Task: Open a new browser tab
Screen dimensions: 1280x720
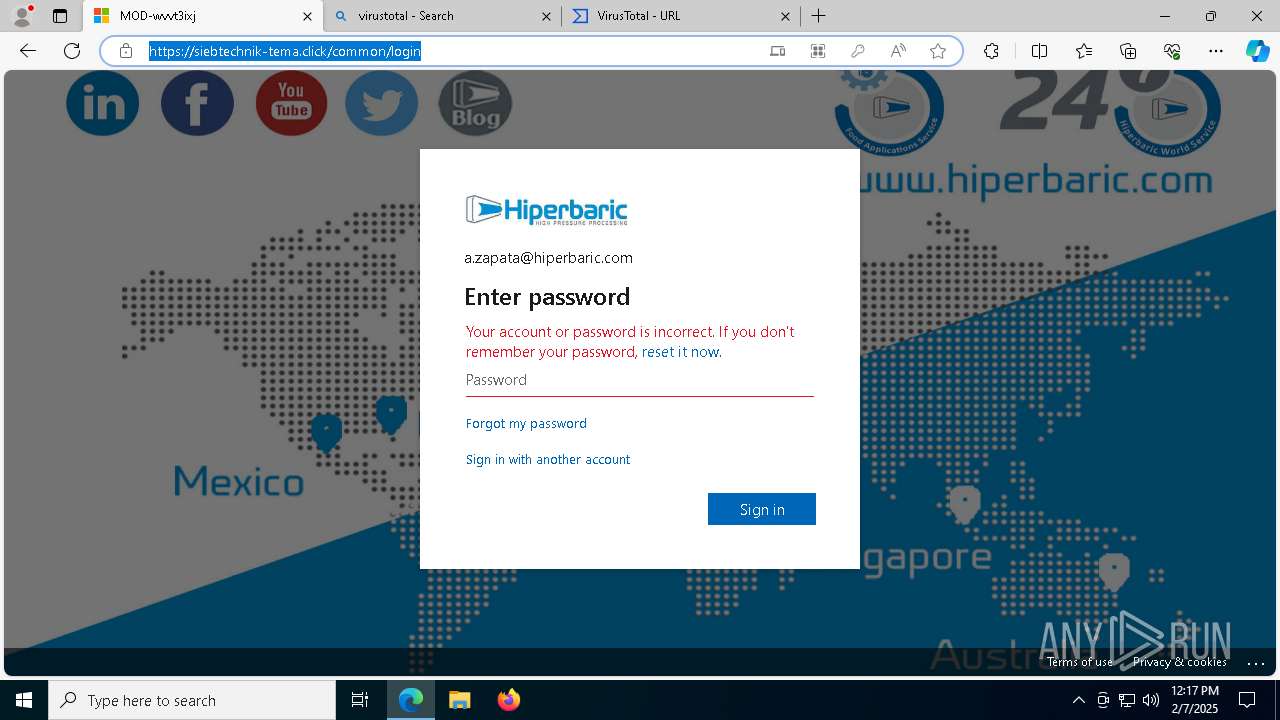Action: coord(818,16)
